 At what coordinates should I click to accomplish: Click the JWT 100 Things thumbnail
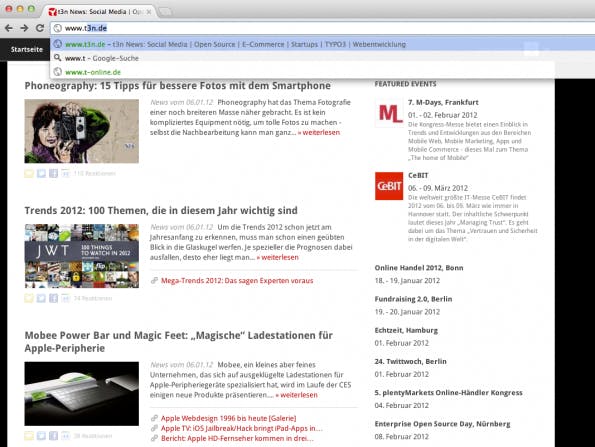(82, 256)
